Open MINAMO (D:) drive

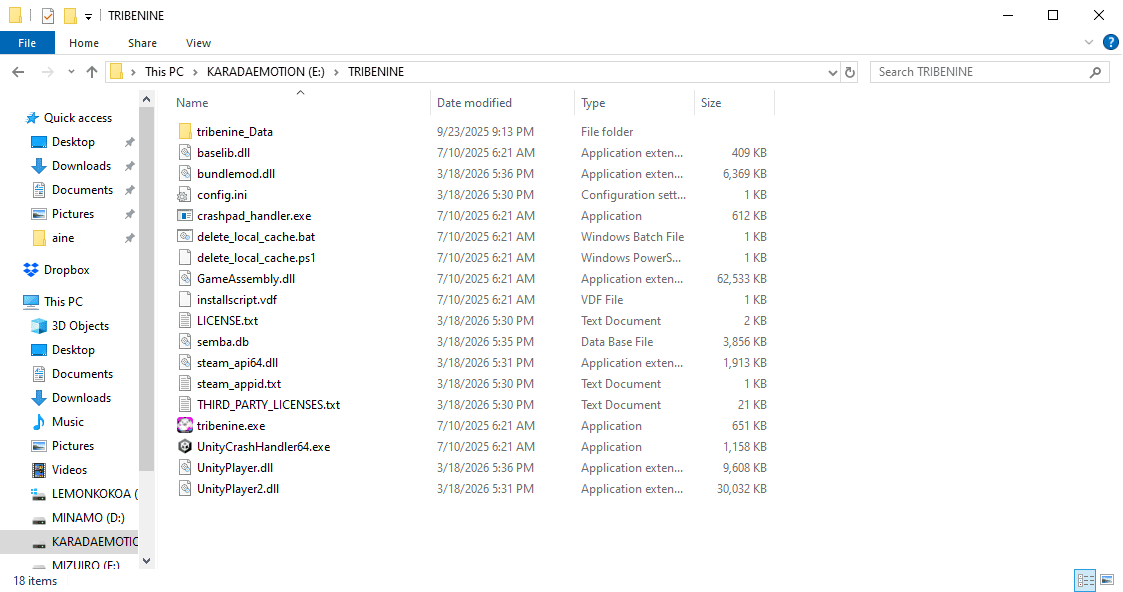[x=88, y=518]
